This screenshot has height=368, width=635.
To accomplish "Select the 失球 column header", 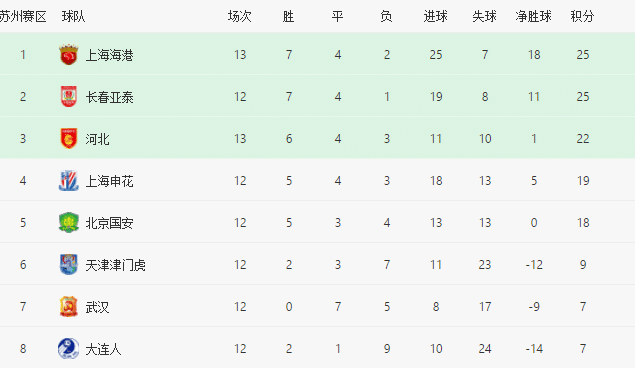I will [484, 17].
